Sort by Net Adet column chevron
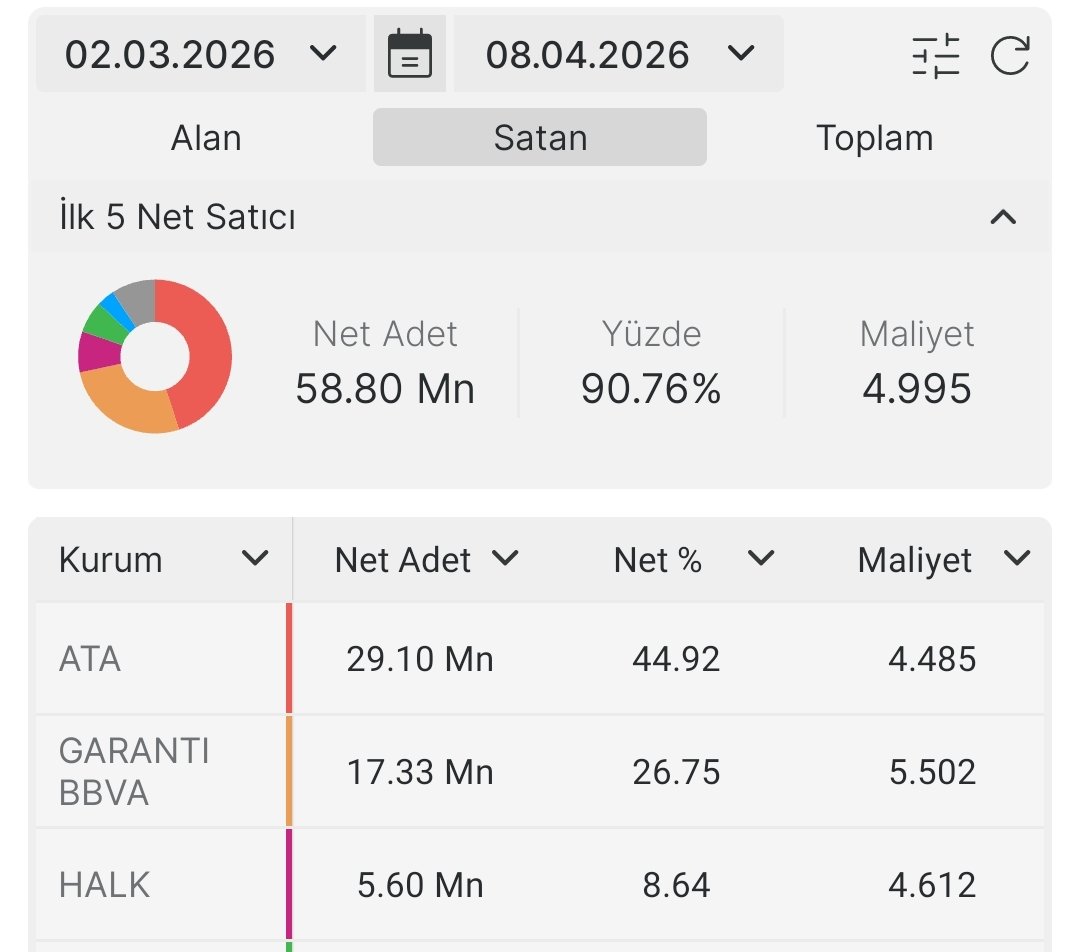The width and height of the screenshot is (1080, 952). coord(505,558)
